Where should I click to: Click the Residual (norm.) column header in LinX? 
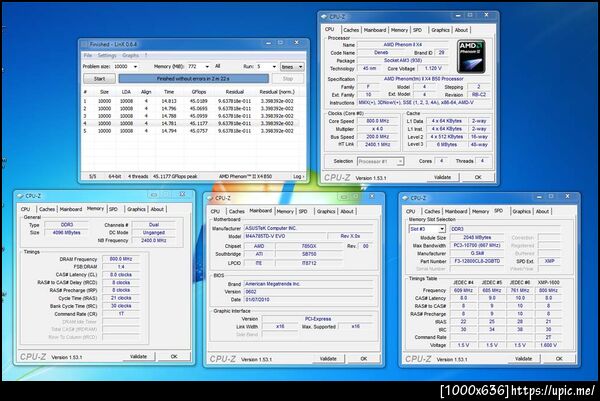pyautogui.click(x=277, y=92)
